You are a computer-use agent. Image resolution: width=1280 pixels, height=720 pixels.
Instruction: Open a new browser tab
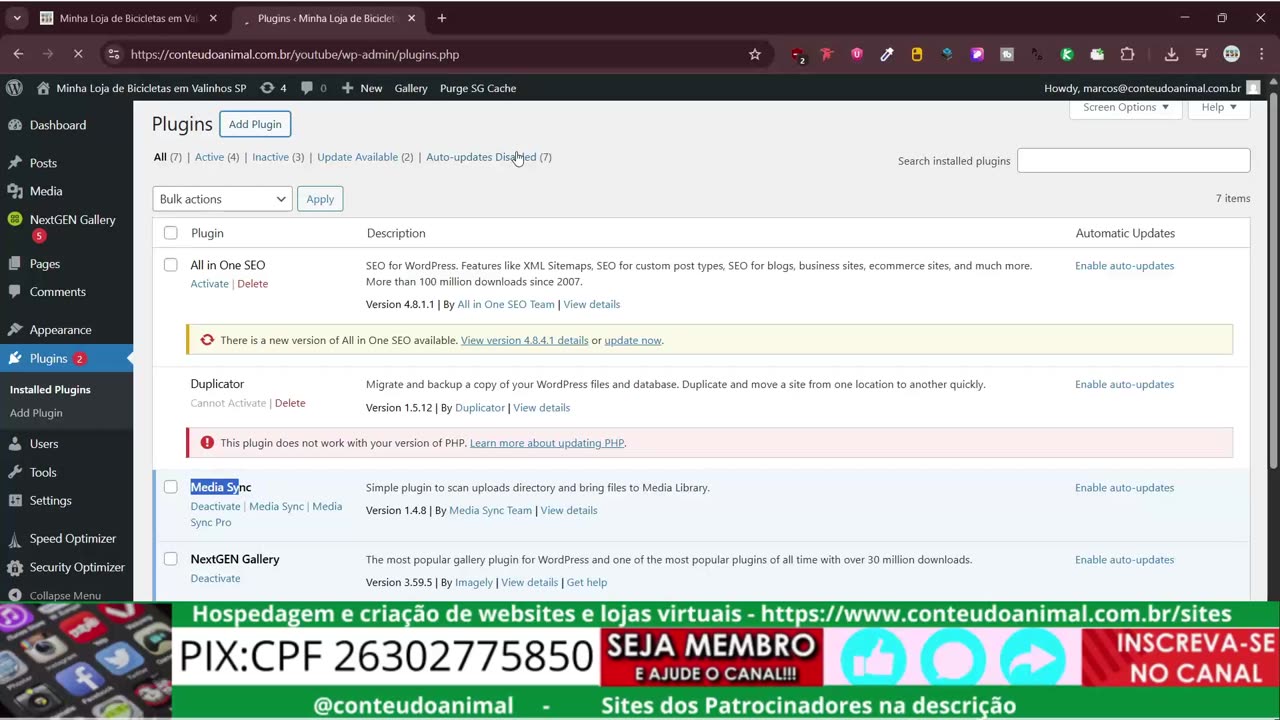[442, 18]
